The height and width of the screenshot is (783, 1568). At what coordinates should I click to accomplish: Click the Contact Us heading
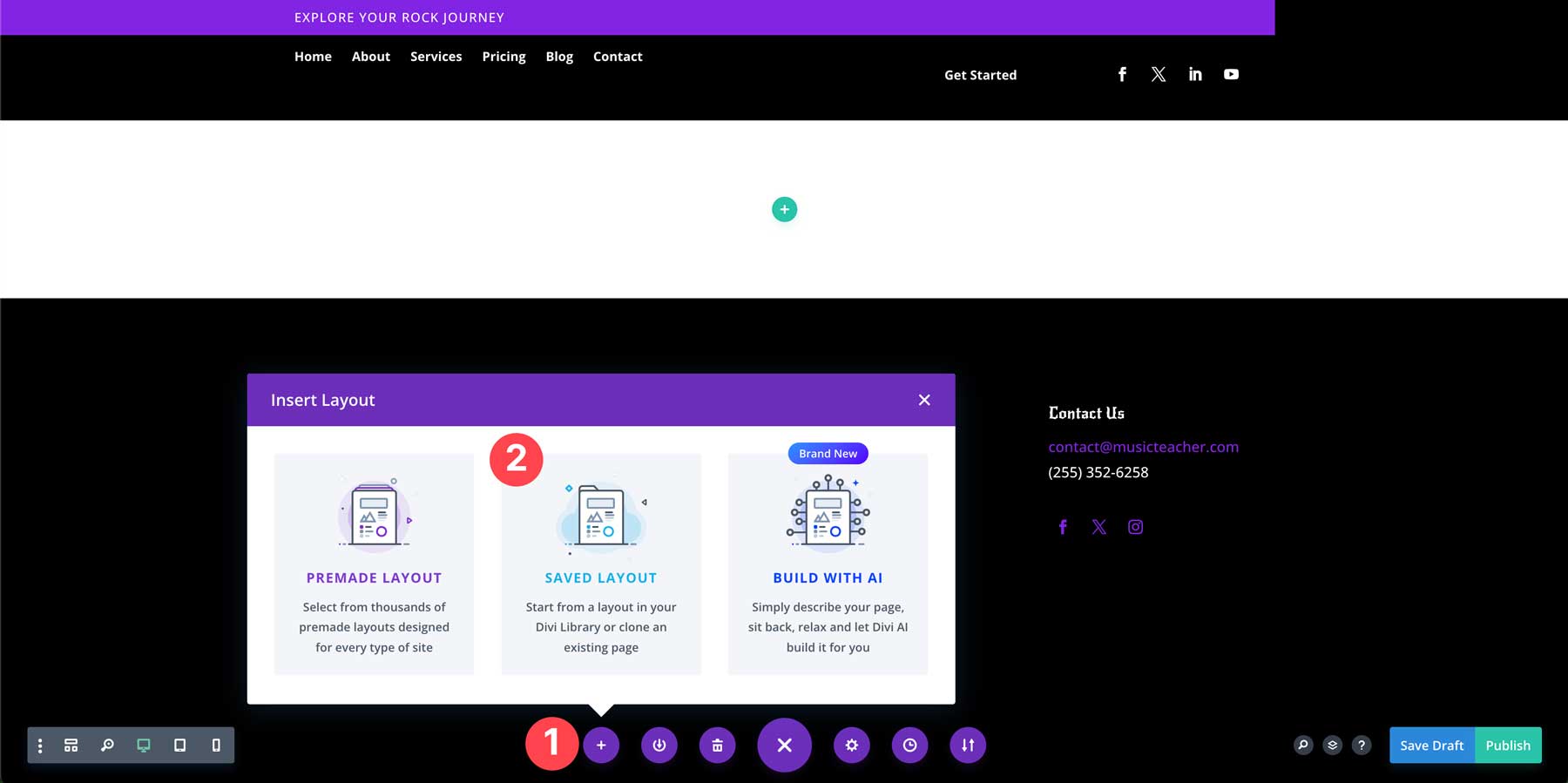[x=1086, y=413]
